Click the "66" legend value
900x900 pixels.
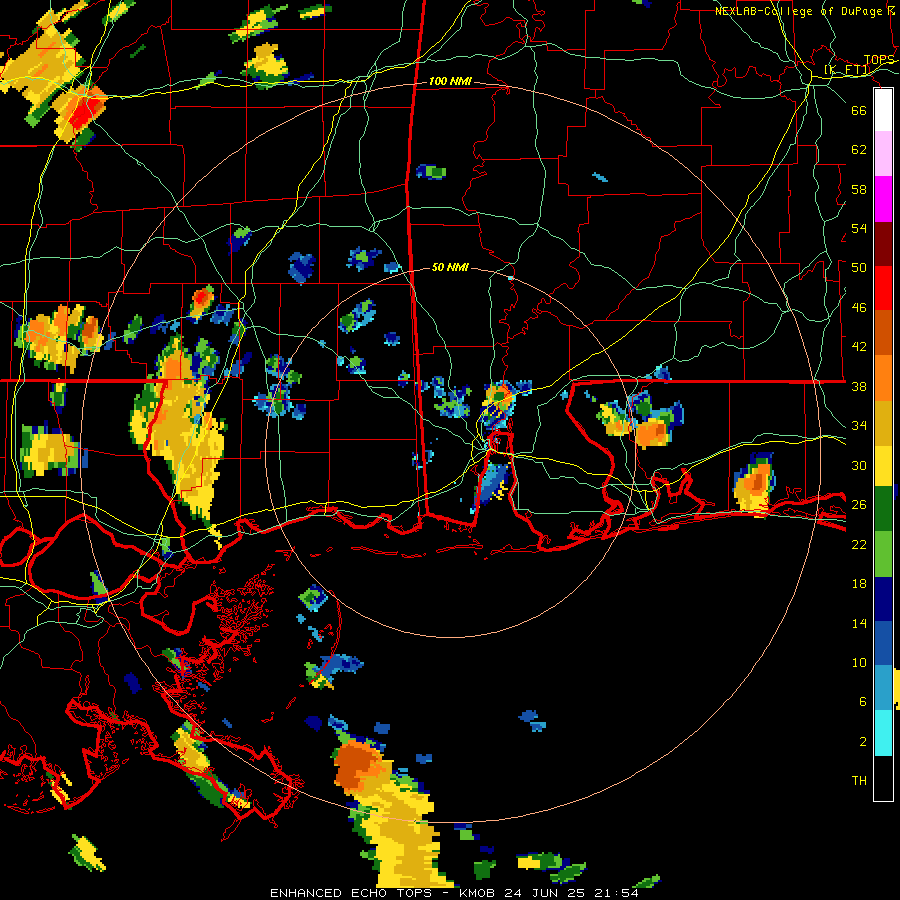tap(859, 110)
